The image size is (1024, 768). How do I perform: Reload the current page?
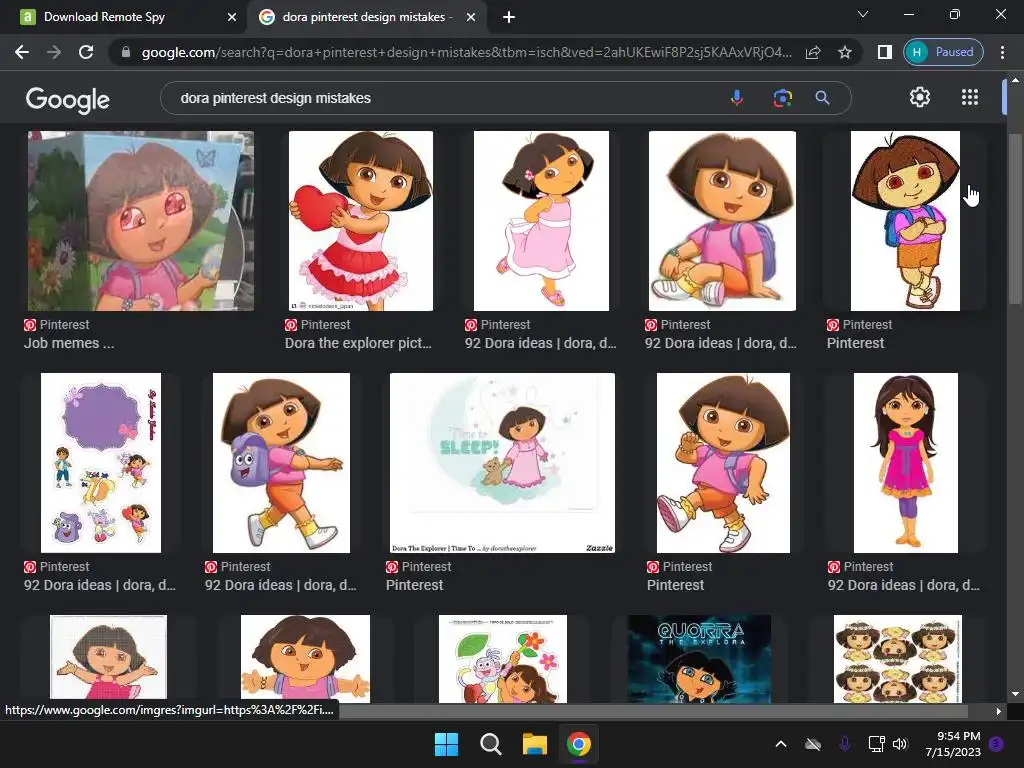pyautogui.click(x=86, y=52)
